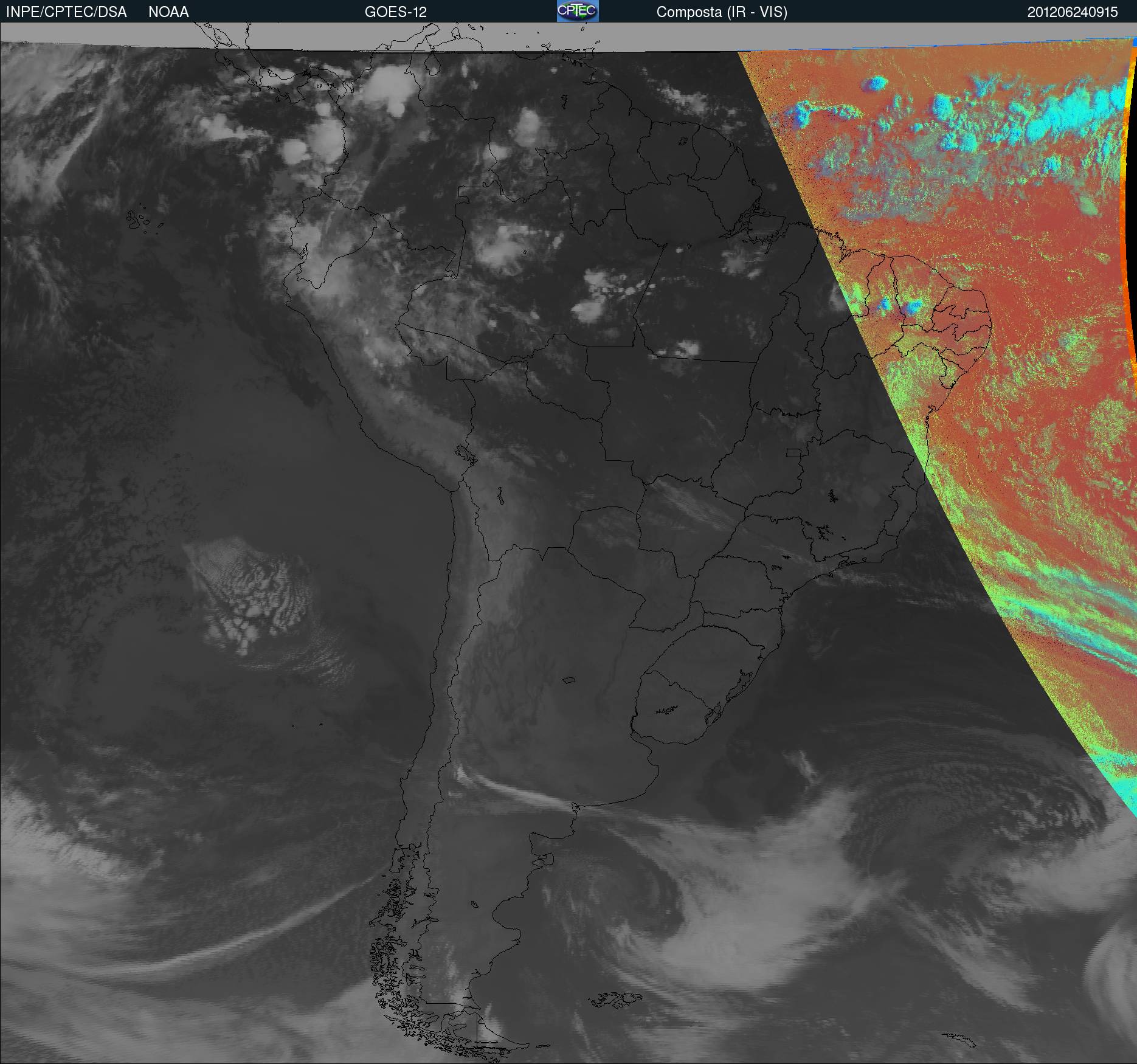Select the GOES-12 satellite label
Image resolution: width=1137 pixels, height=1064 pixels.
(395, 12)
